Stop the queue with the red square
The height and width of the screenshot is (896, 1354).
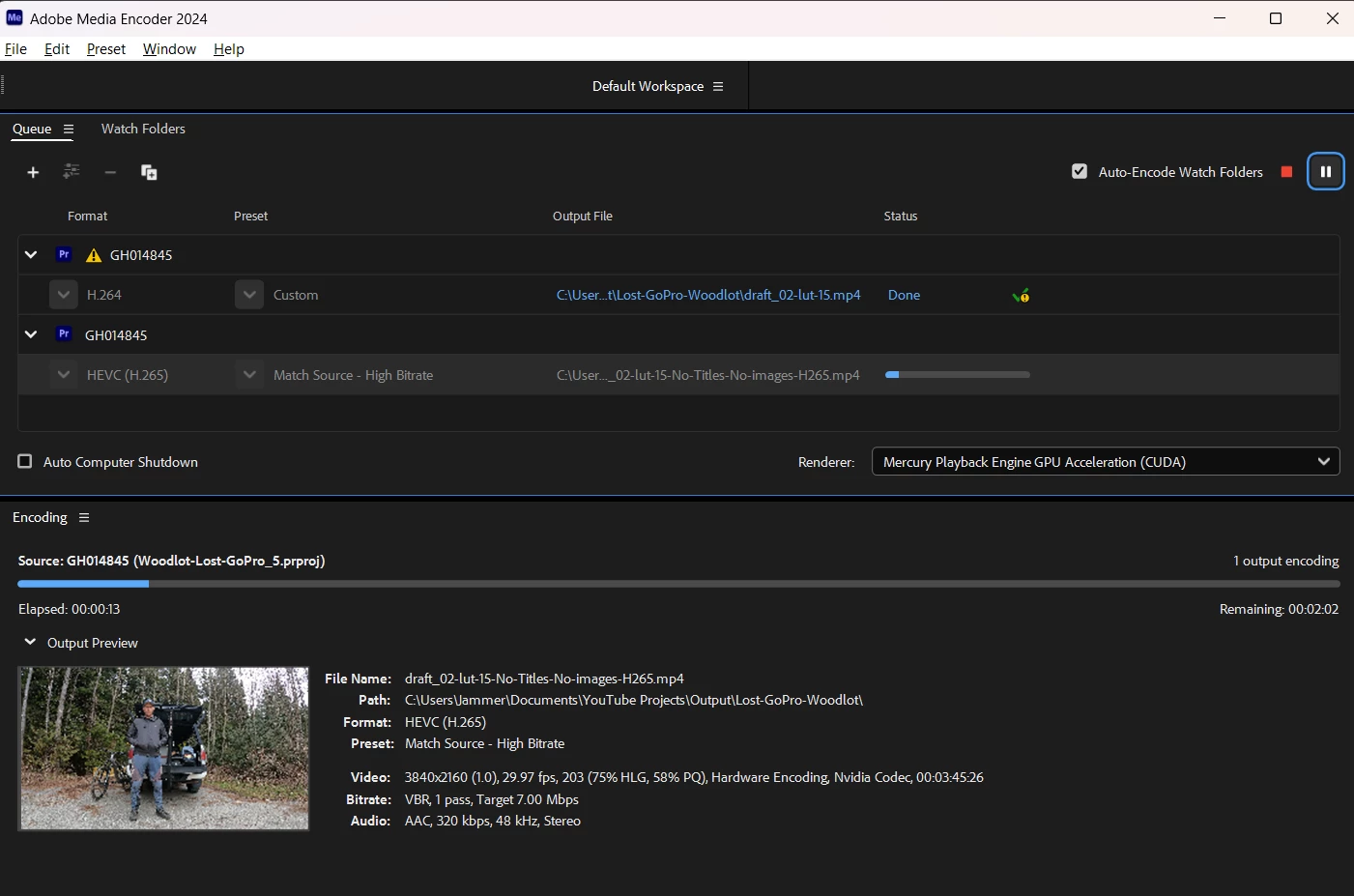[1286, 172]
